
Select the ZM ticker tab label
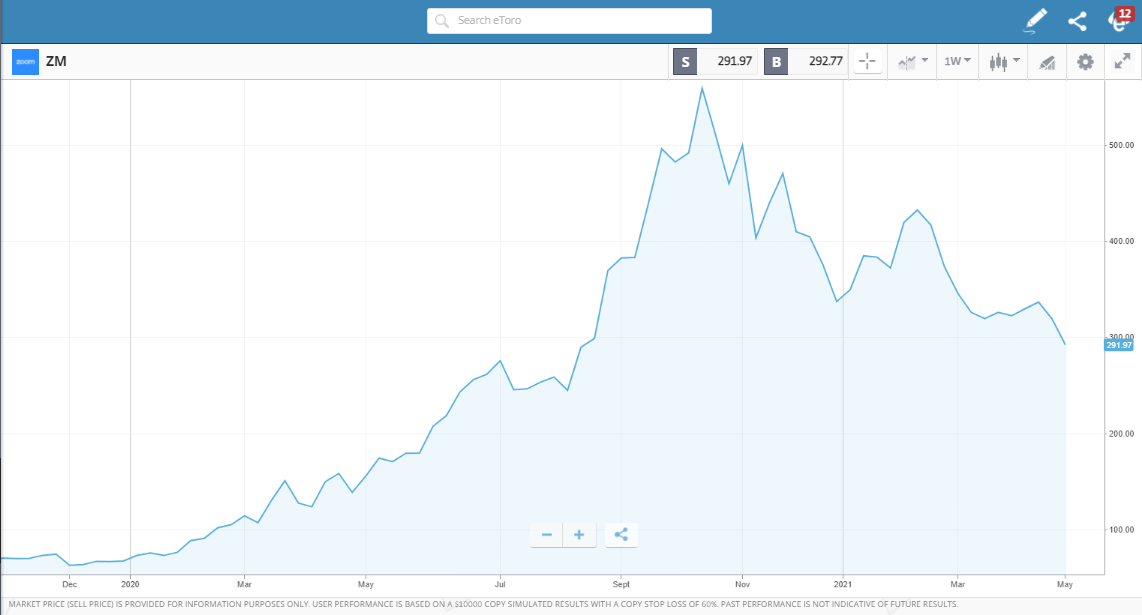point(57,61)
